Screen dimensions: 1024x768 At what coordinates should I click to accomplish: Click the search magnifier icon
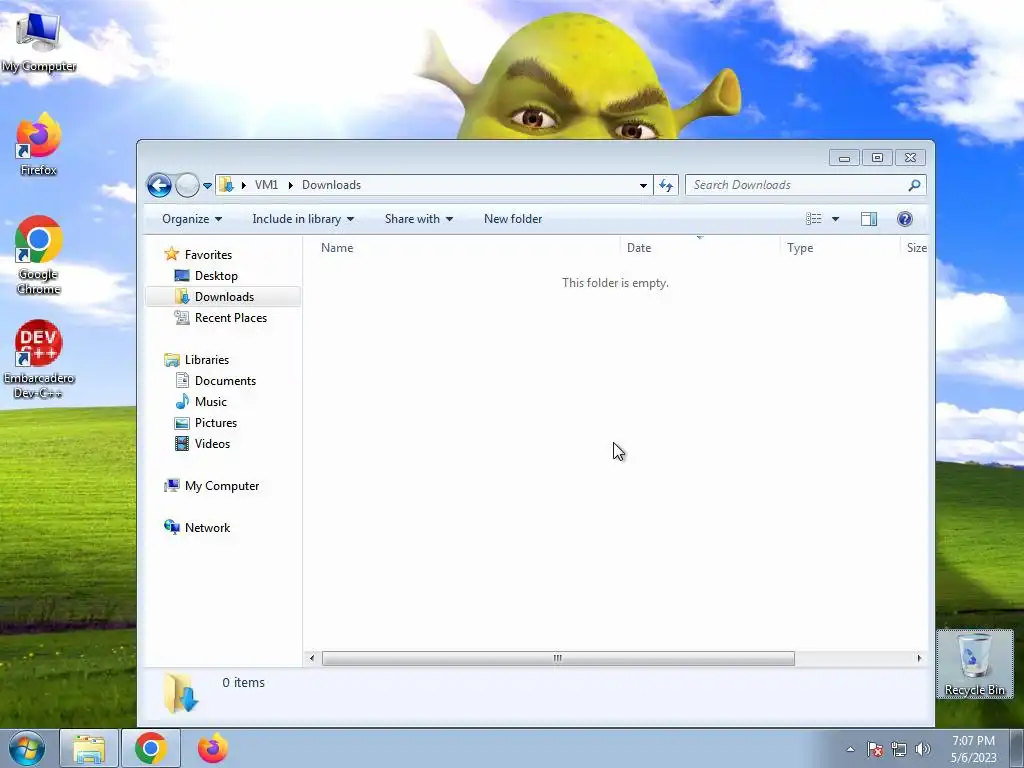(x=914, y=185)
